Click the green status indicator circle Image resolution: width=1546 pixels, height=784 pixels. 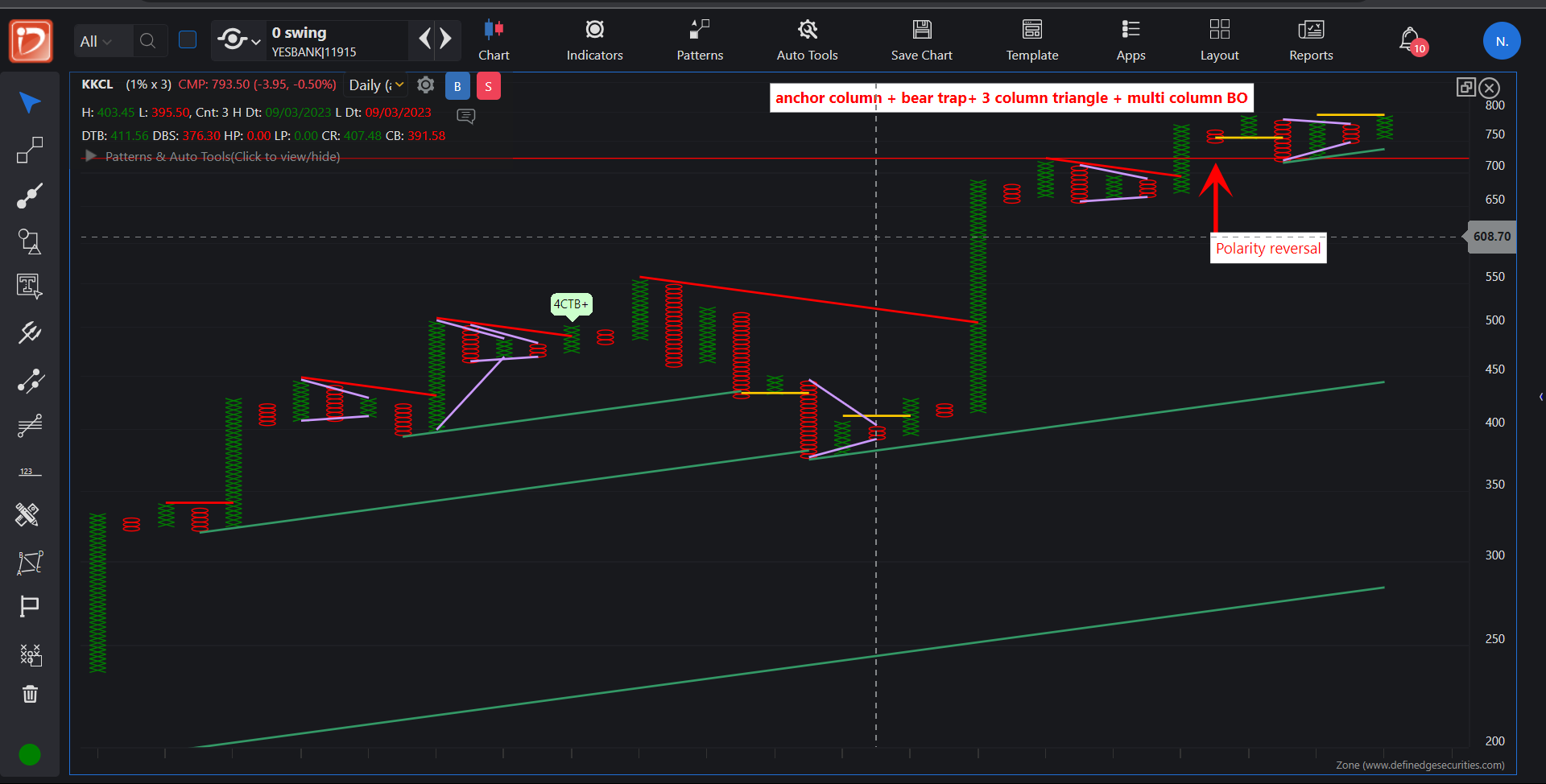click(30, 754)
